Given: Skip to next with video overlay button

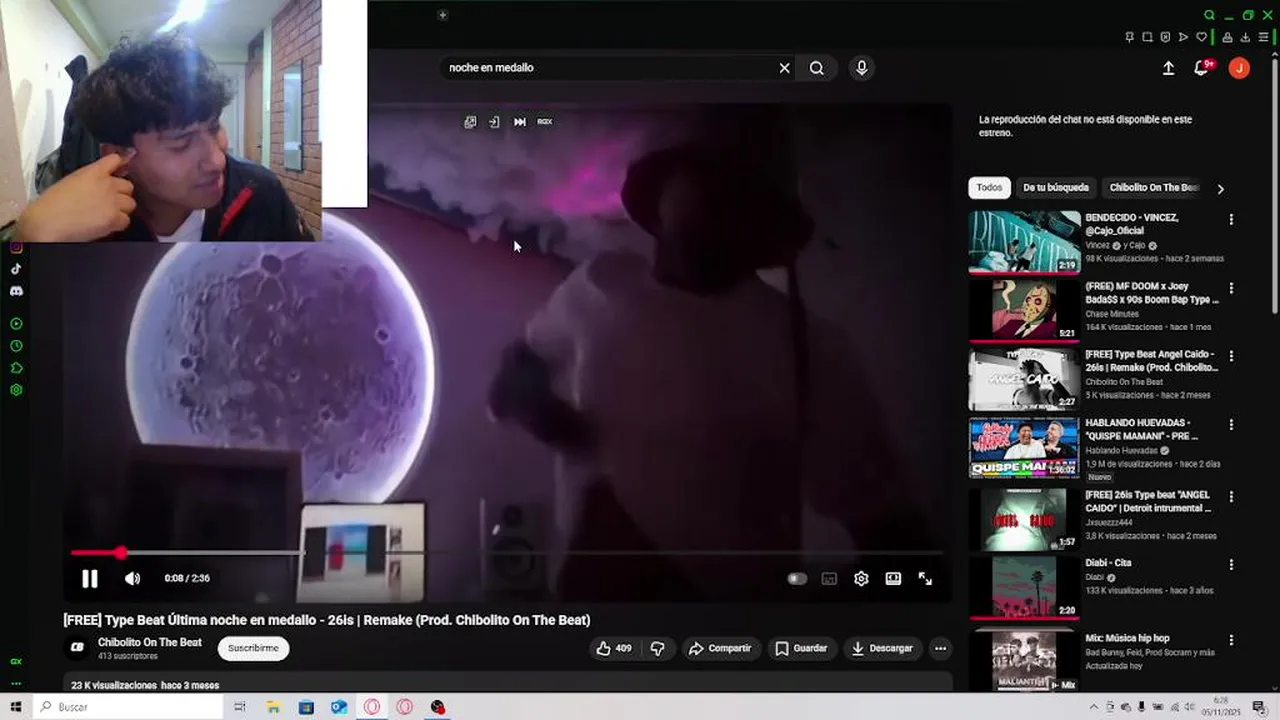Looking at the screenshot, I should [x=520, y=122].
